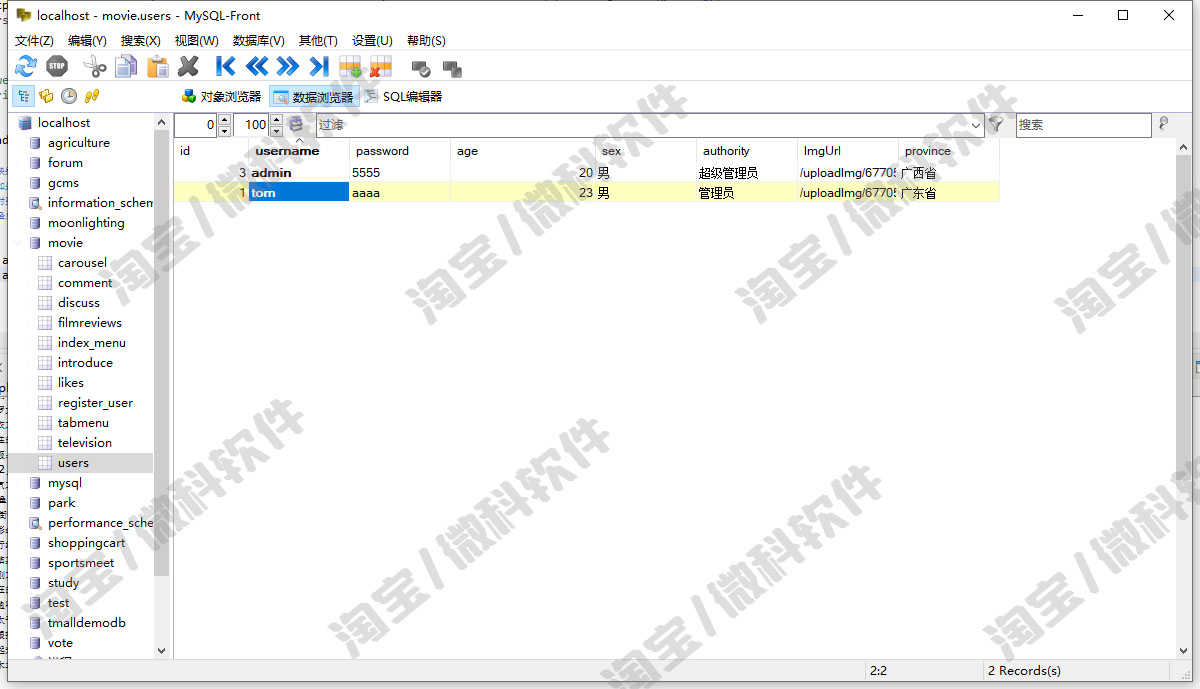The width and height of the screenshot is (1200, 689).
Task: Sort by ImgUrl column header
Action: coord(848,151)
